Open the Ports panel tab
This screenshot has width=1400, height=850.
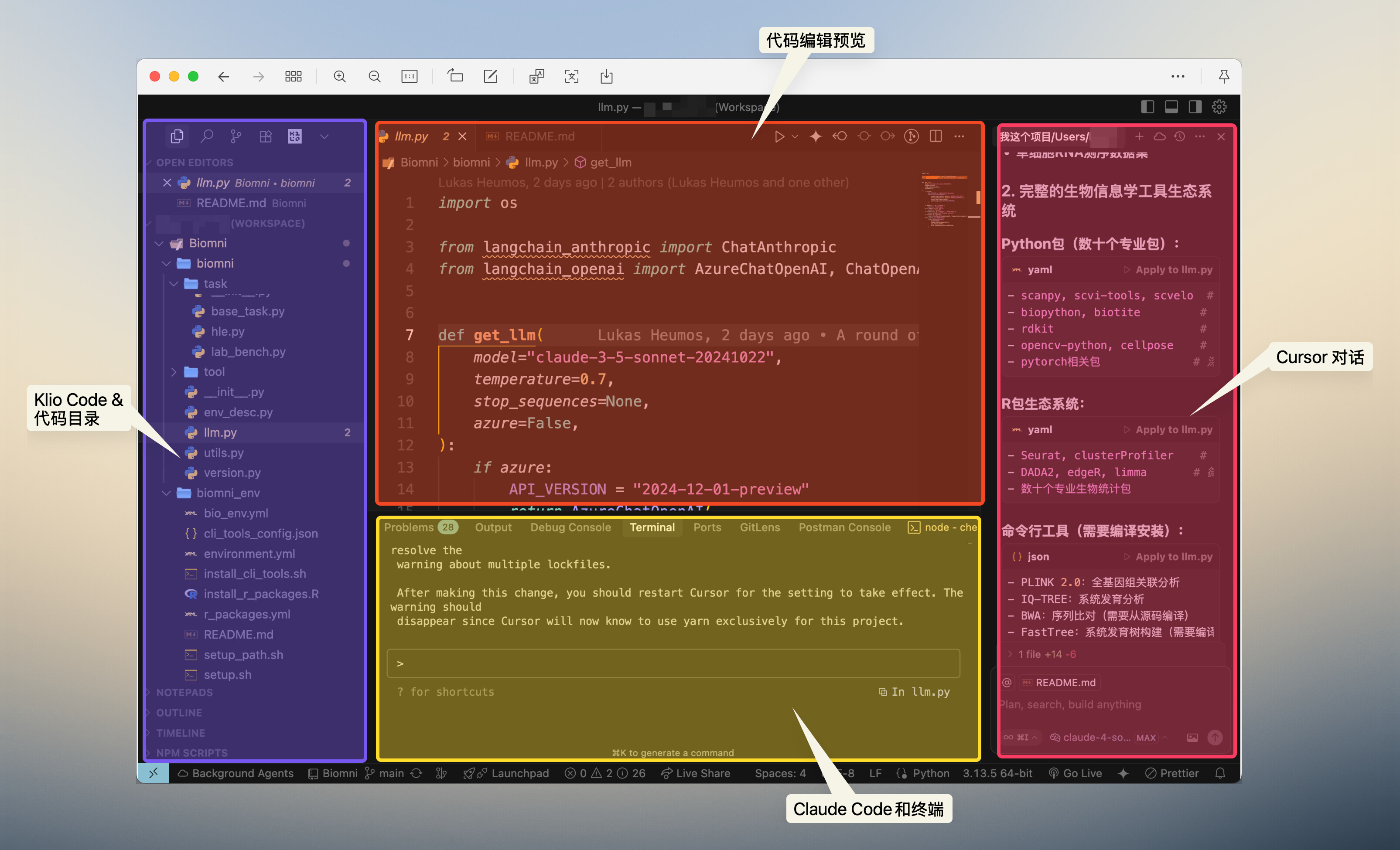707,527
